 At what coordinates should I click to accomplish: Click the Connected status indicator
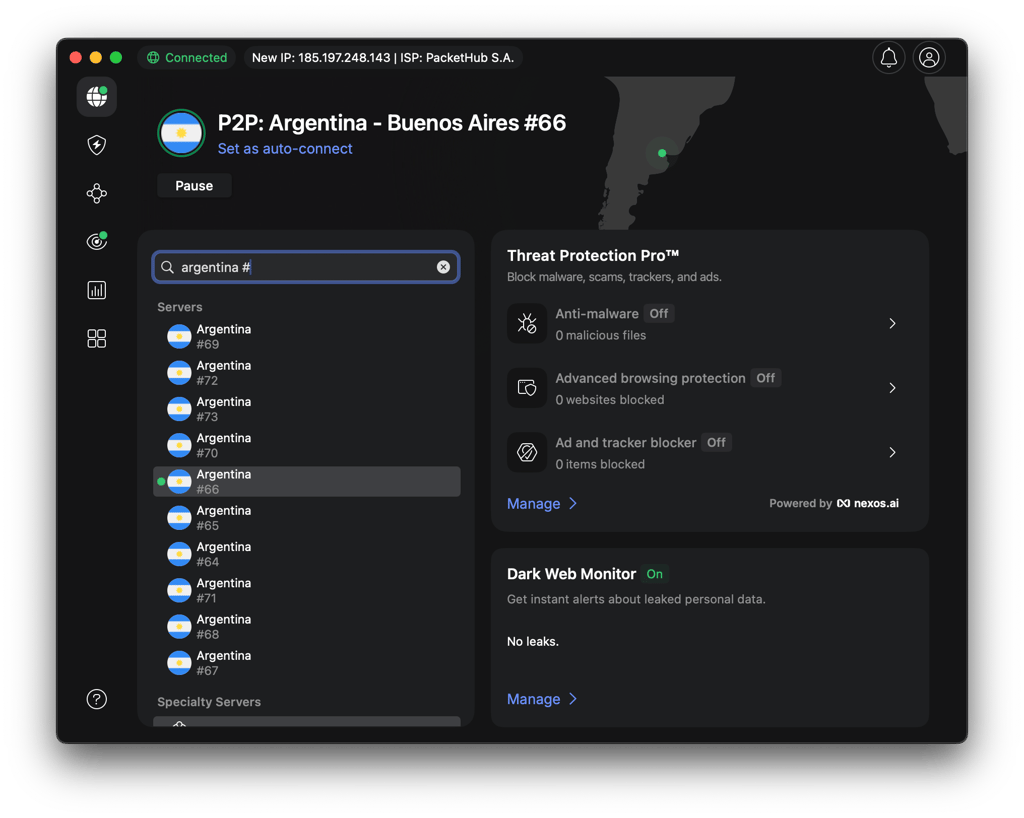187,57
